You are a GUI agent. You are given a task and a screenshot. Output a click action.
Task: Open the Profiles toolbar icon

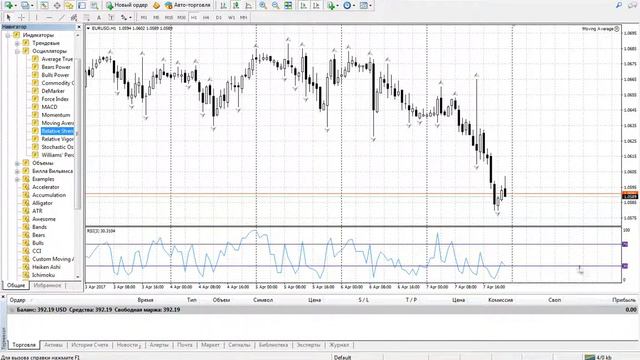pyautogui.click(x=25, y=5)
